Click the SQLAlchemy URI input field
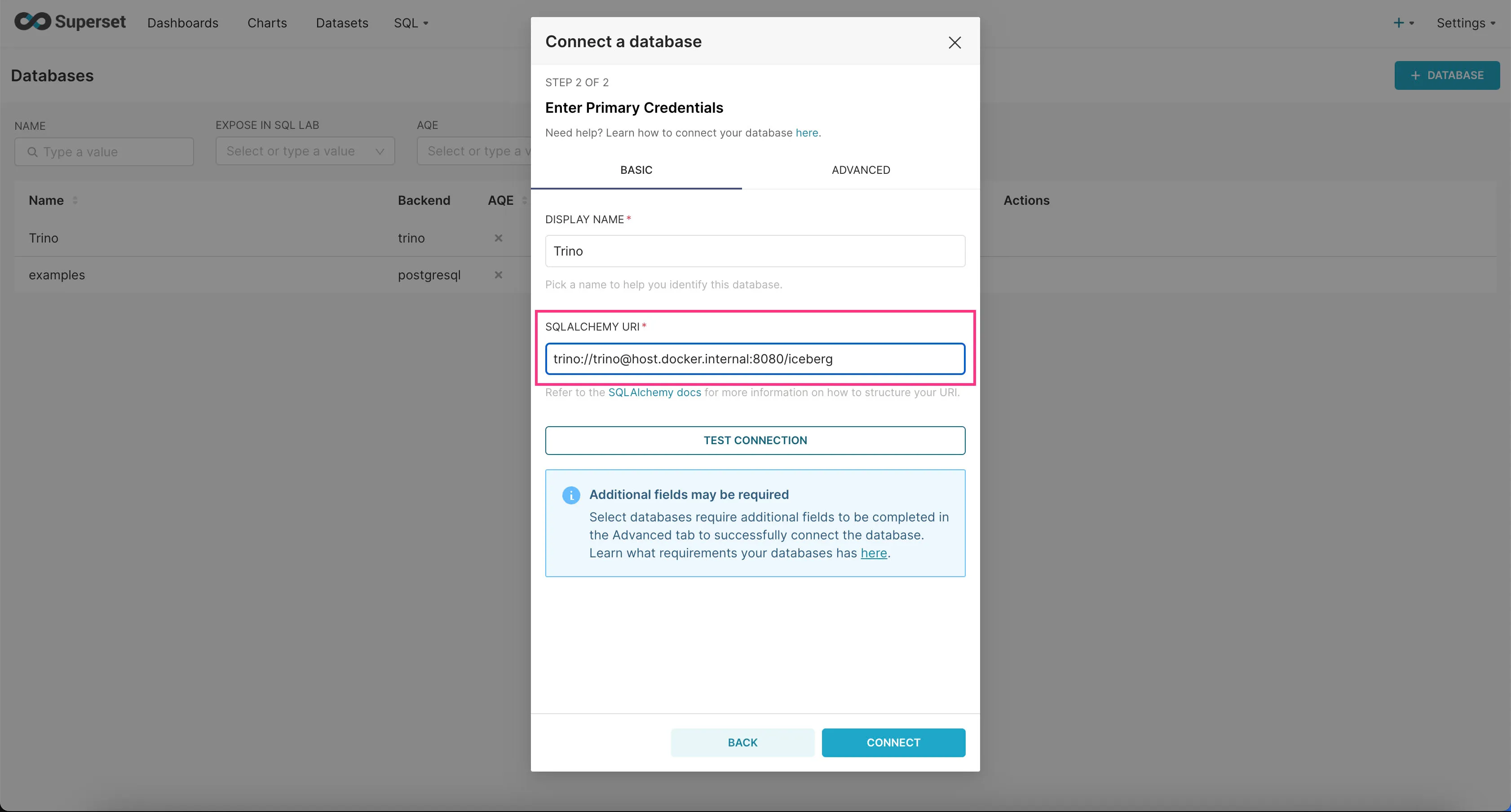The image size is (1511, 812). 754,358
